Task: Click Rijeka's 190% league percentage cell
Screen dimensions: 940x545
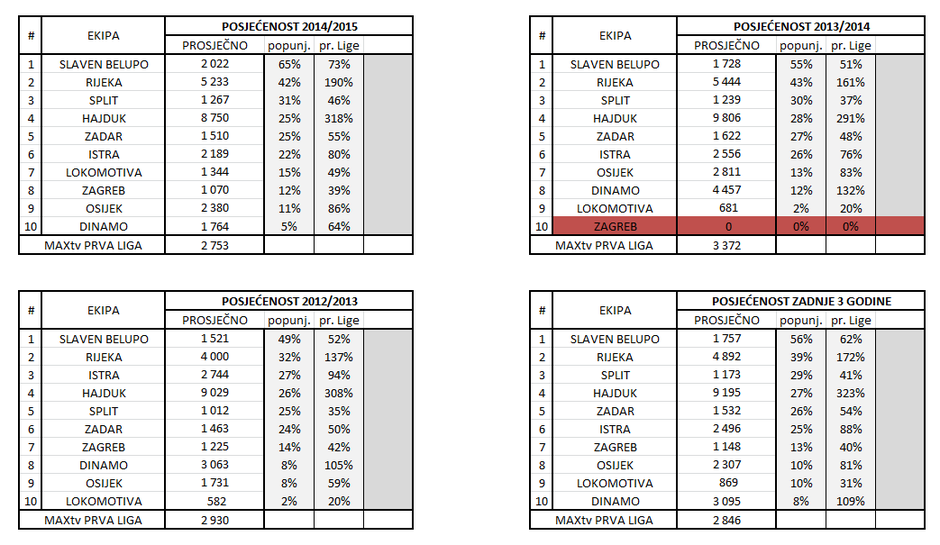Action: tap(338, 82)
